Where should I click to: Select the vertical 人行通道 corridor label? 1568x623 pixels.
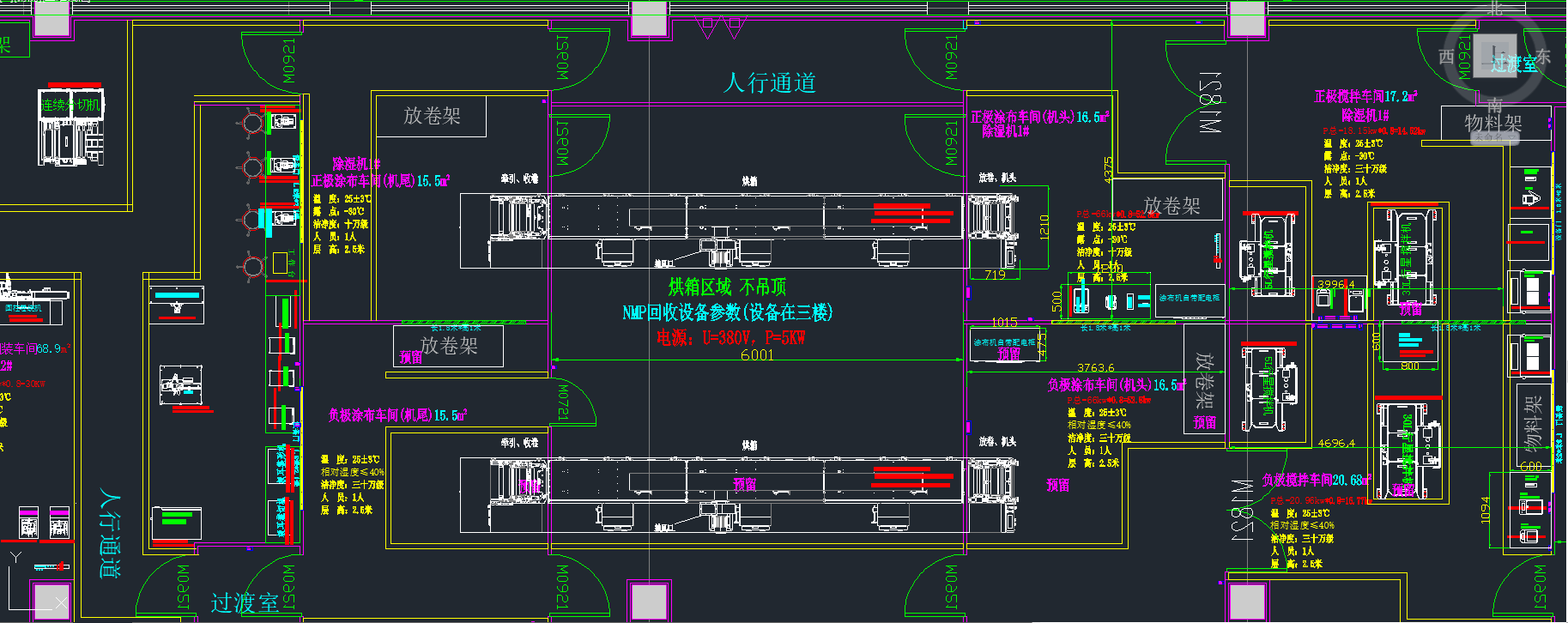point(110,534)
